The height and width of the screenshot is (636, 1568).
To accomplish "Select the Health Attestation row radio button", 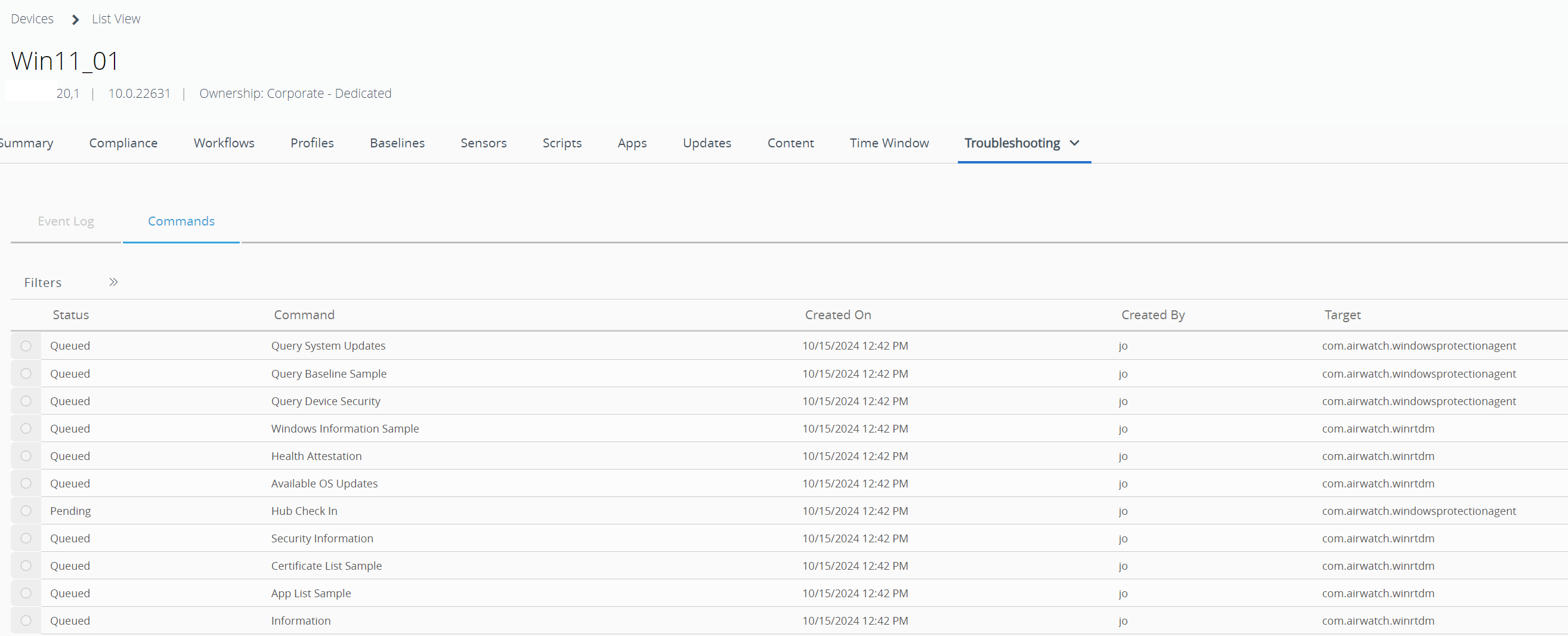I will tap(26, 456).
